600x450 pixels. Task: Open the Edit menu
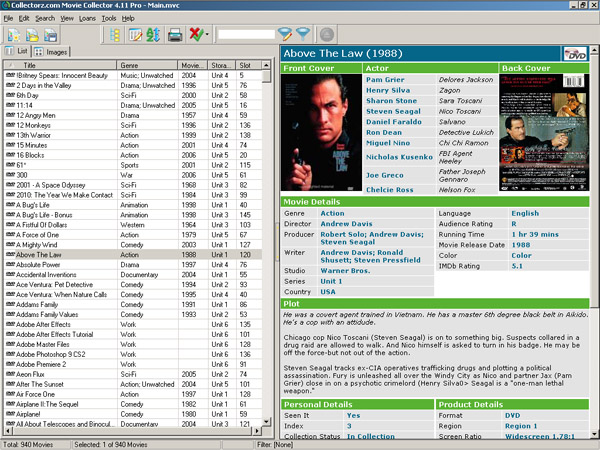[24, 18]
